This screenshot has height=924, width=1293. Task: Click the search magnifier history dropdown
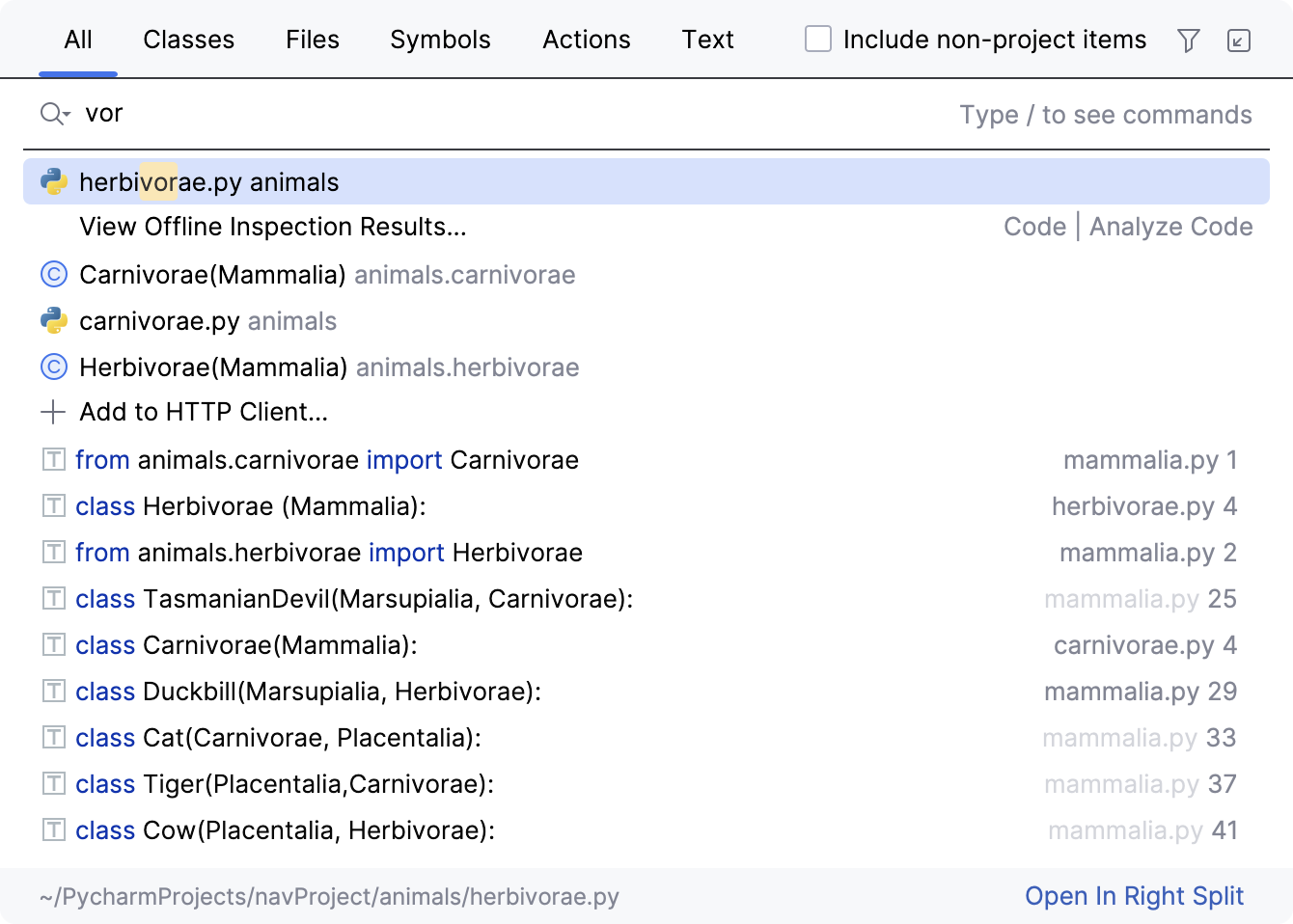55,114
